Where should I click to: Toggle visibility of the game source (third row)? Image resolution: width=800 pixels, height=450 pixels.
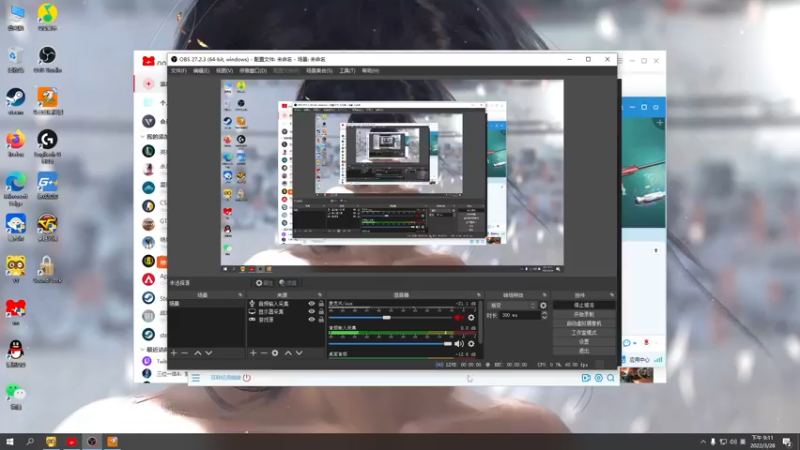(311, 319)
